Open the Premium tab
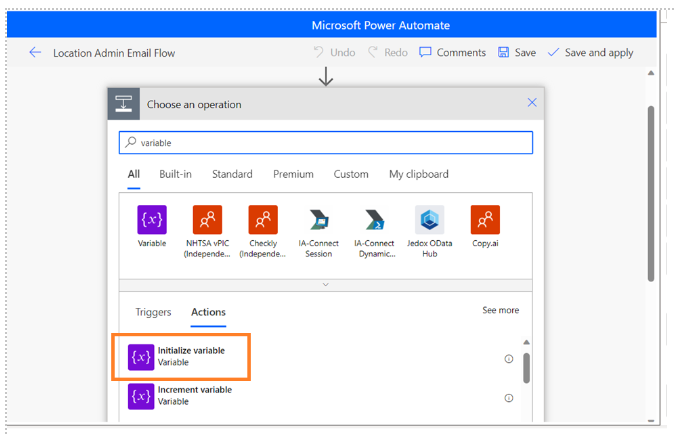 pyautogui.click(x=293, y=174)
